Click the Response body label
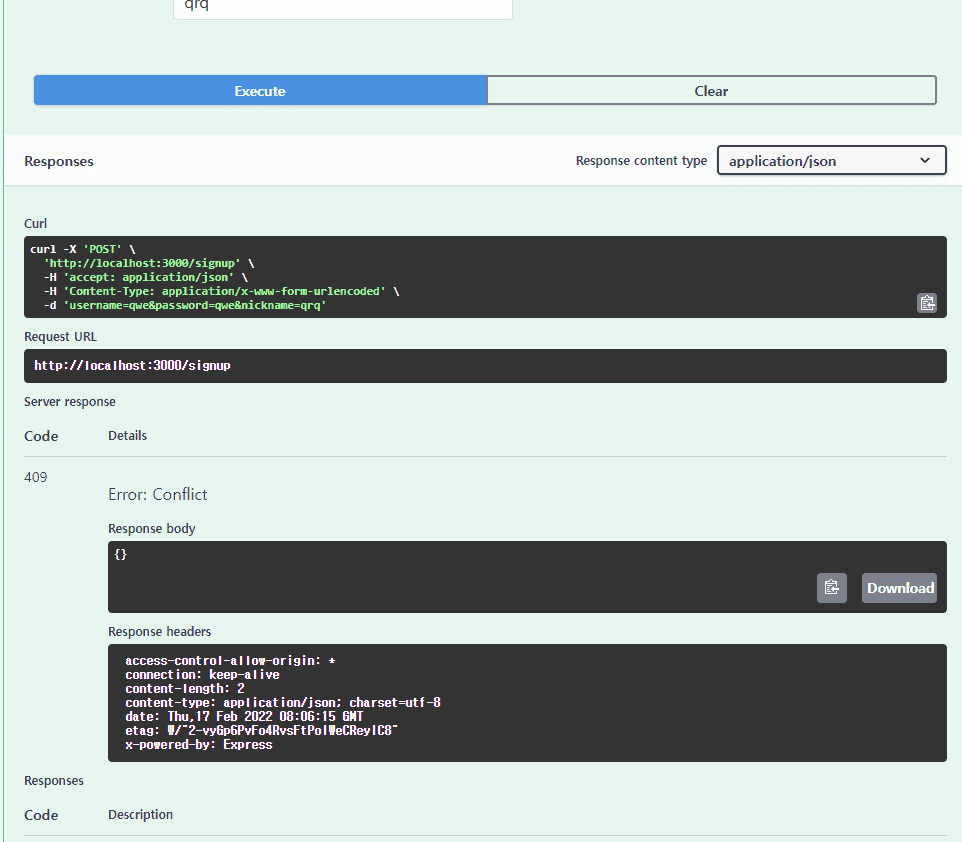This screenshot has height=842, width=962. pos(151,528)
